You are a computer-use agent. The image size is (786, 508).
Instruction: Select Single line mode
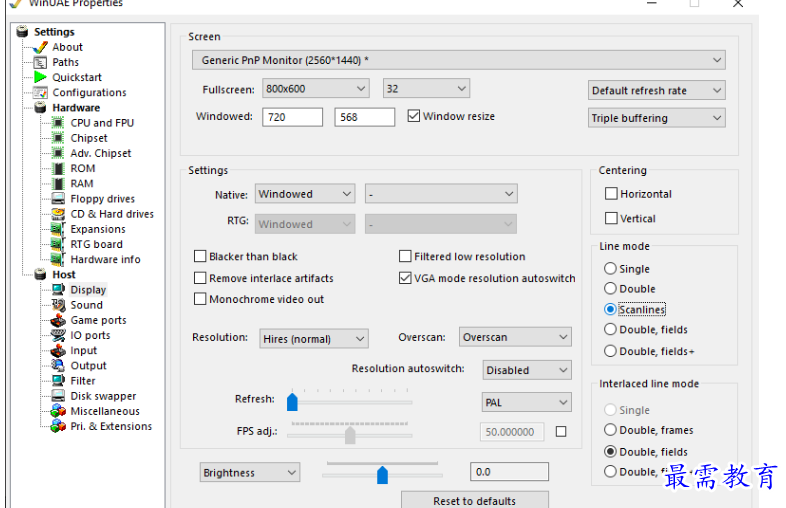pyautogui.click(x=610, y=268)
